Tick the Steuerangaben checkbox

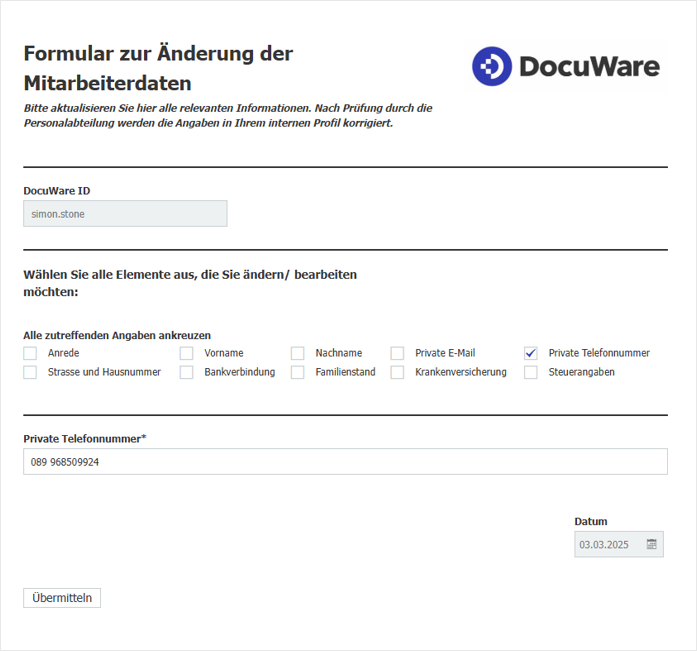click(x=530, y=372)
